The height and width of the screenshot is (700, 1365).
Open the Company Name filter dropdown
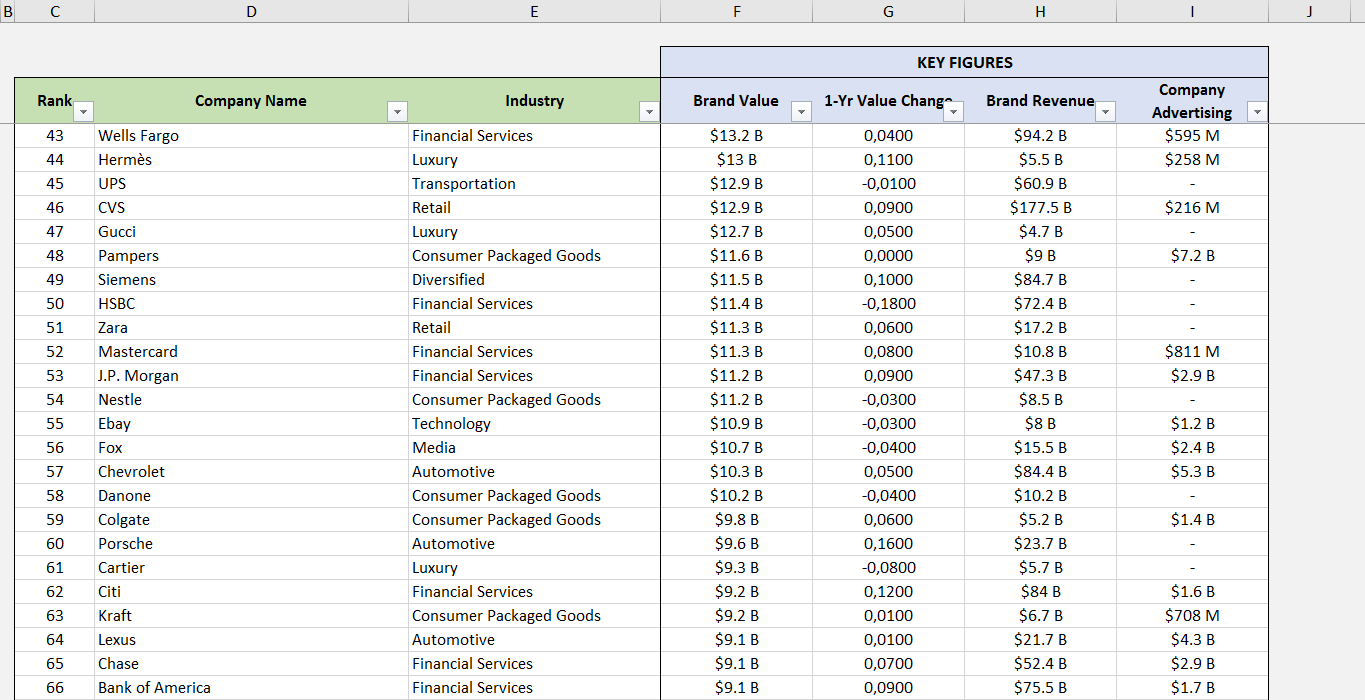click(398, 112)
